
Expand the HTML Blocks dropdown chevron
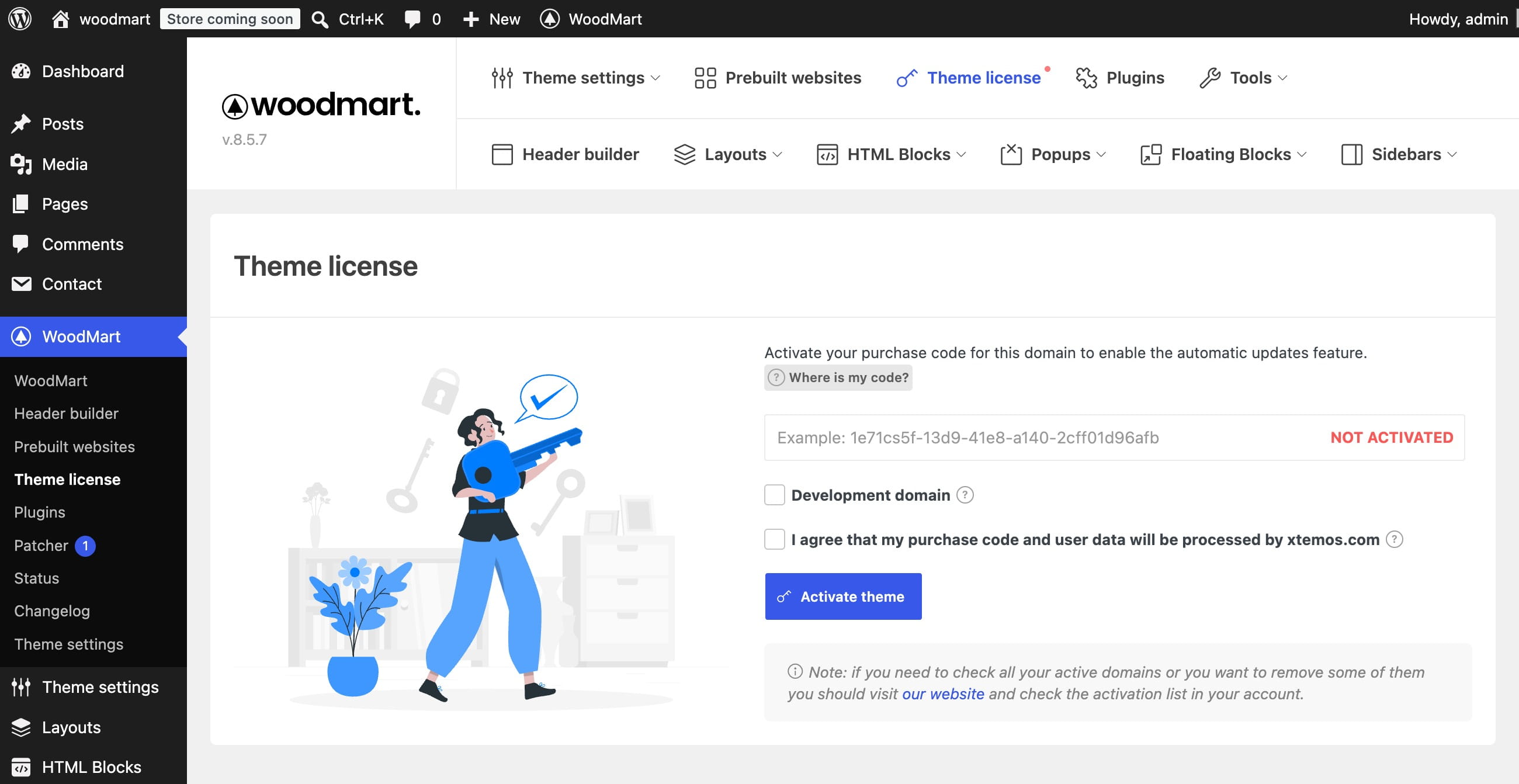[961, 154]
